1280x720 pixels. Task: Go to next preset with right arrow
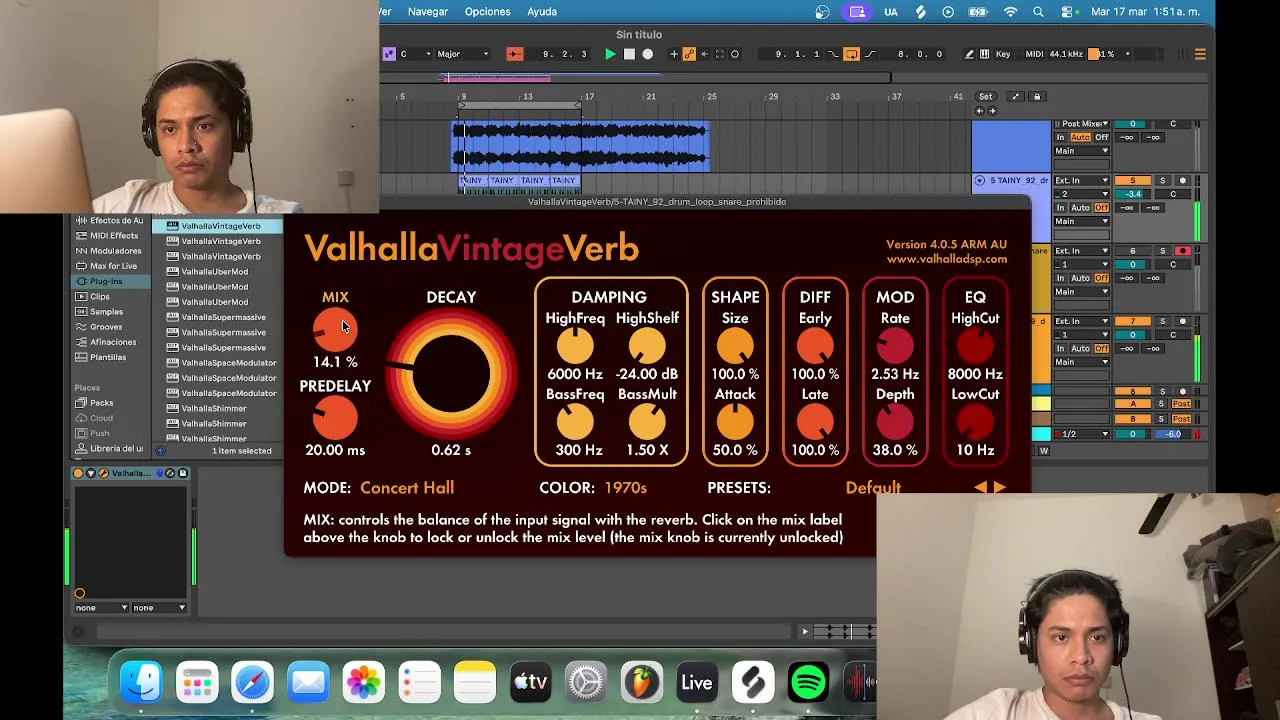point(999,487)
